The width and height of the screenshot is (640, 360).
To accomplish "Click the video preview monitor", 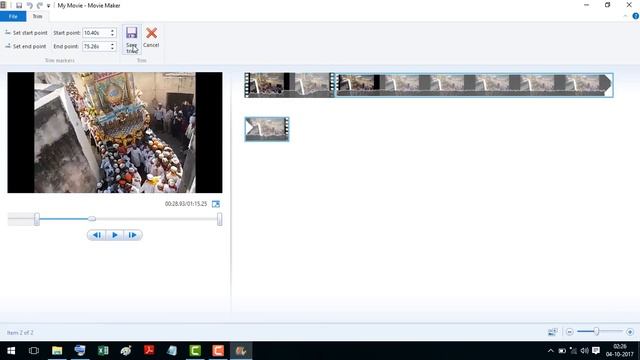I will coord(115,132).
